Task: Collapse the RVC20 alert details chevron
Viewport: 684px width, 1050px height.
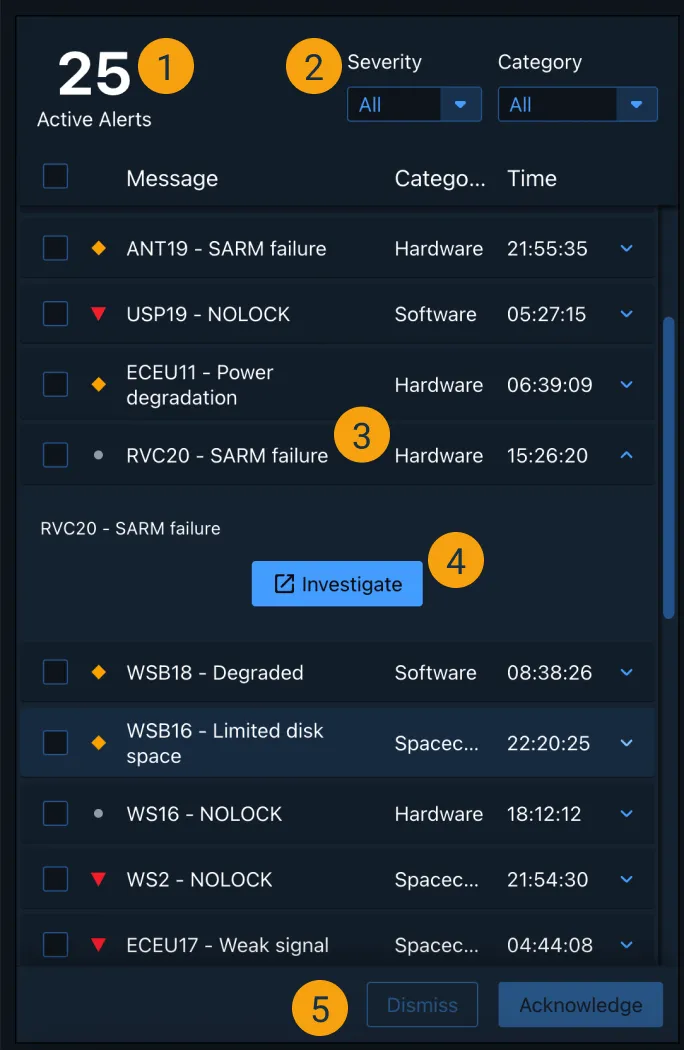Action: click(626, 455)
